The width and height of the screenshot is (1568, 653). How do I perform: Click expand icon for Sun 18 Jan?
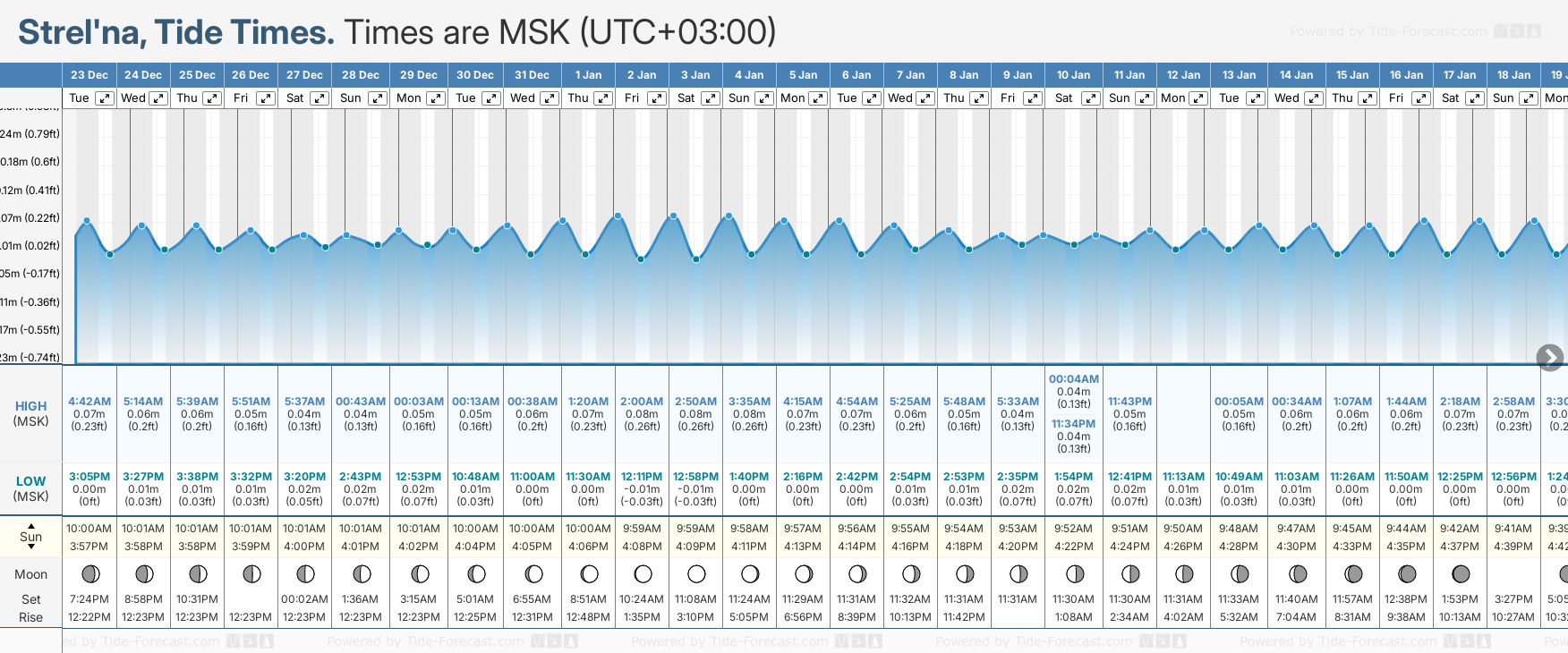pos(1529,98)
